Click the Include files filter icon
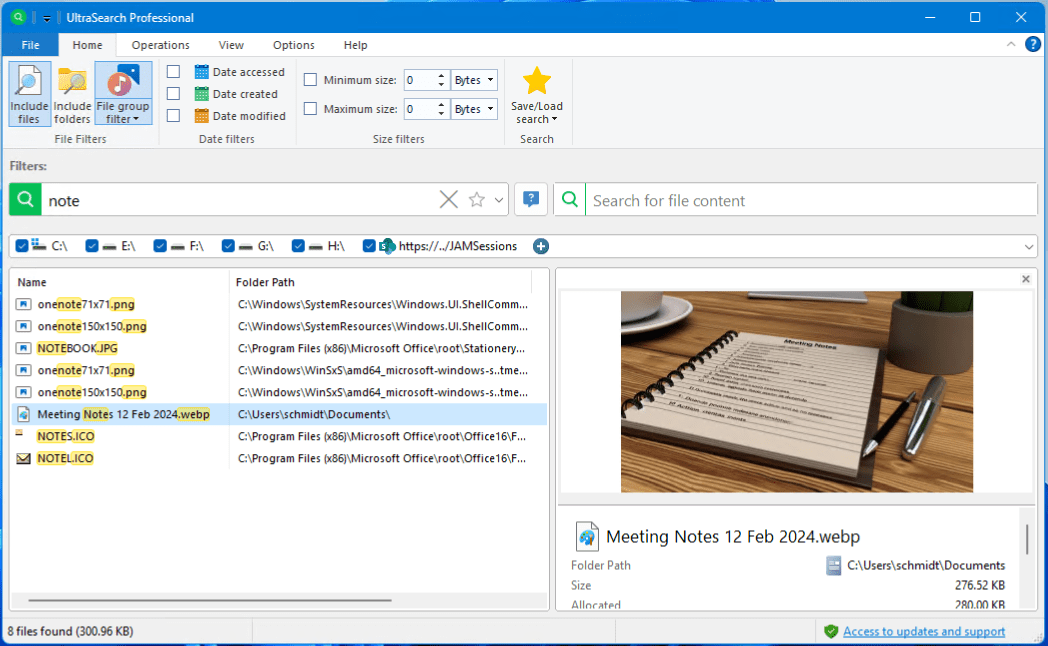 (x=29, y=93)
